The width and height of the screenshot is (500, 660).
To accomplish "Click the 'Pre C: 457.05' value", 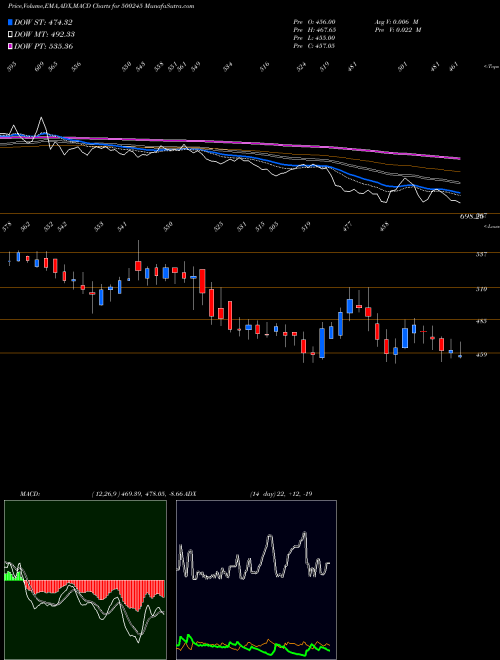I will point(314,46).
